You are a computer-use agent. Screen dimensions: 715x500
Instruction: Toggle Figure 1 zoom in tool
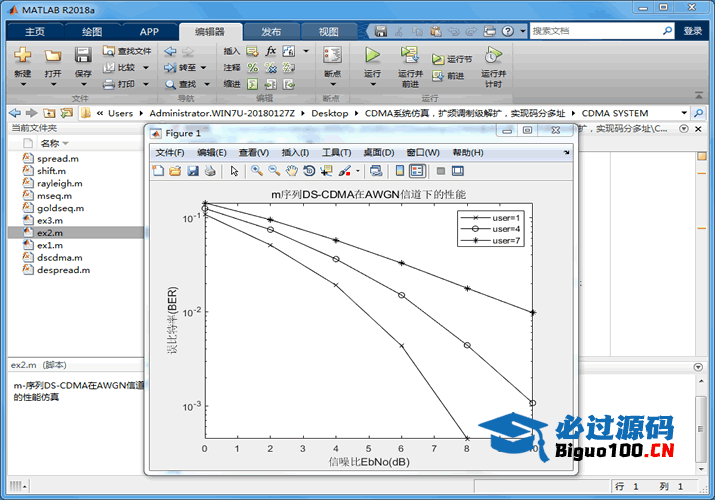click(257, 171)
